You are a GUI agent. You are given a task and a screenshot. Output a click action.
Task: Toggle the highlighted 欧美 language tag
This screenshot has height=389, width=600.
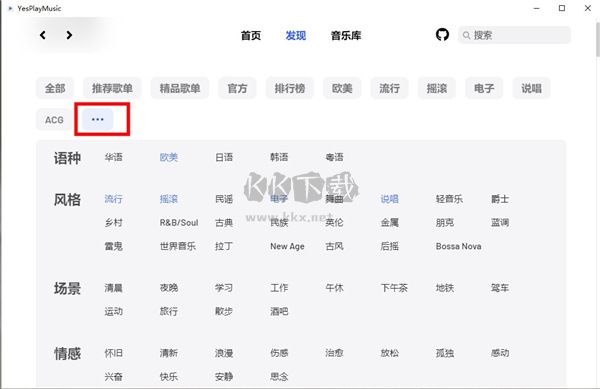[169, 157]
